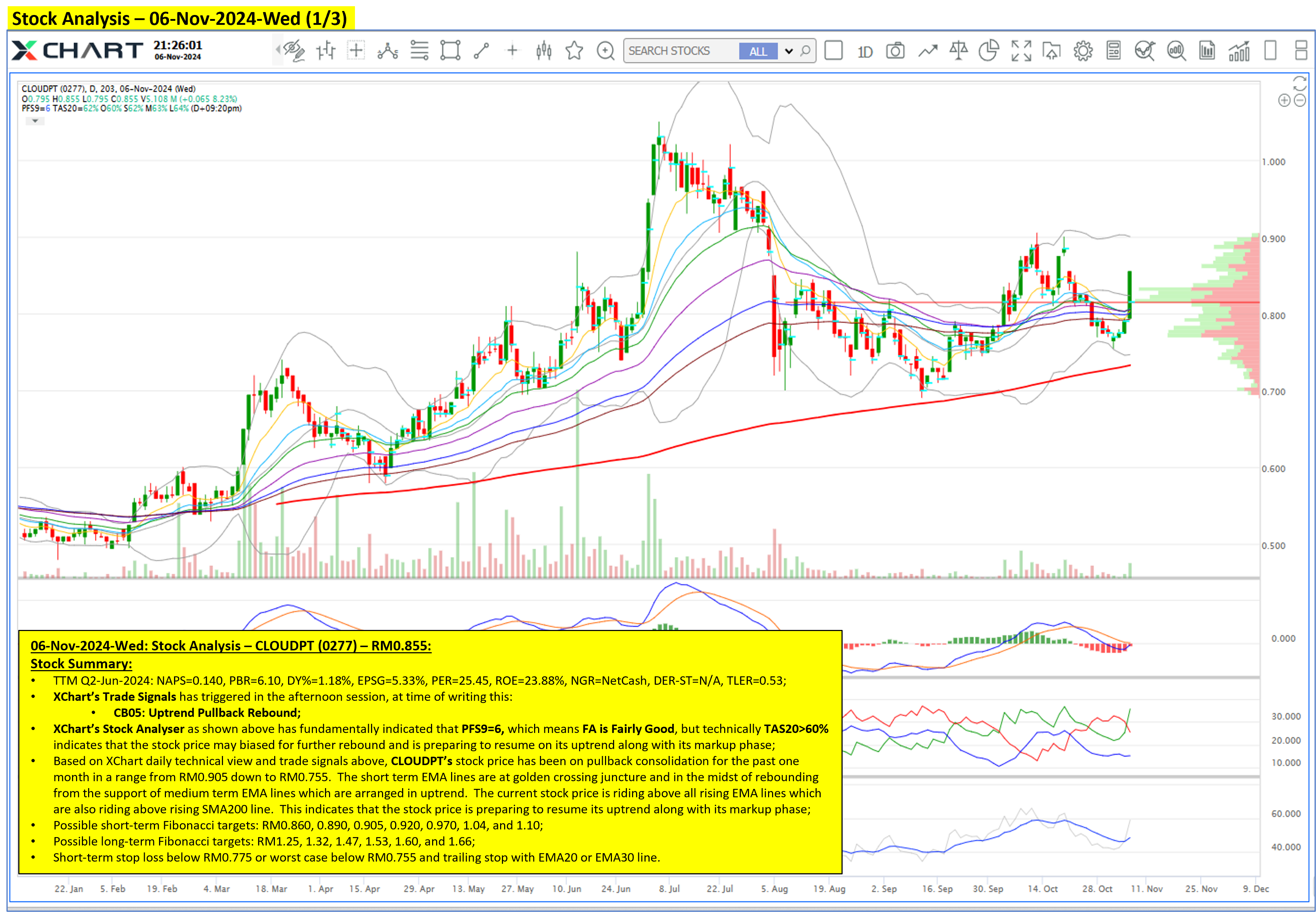Select the ALL stock filter button
Image resolution: width=1316 pixels, height=912 pixels.
tap(758, 51)
